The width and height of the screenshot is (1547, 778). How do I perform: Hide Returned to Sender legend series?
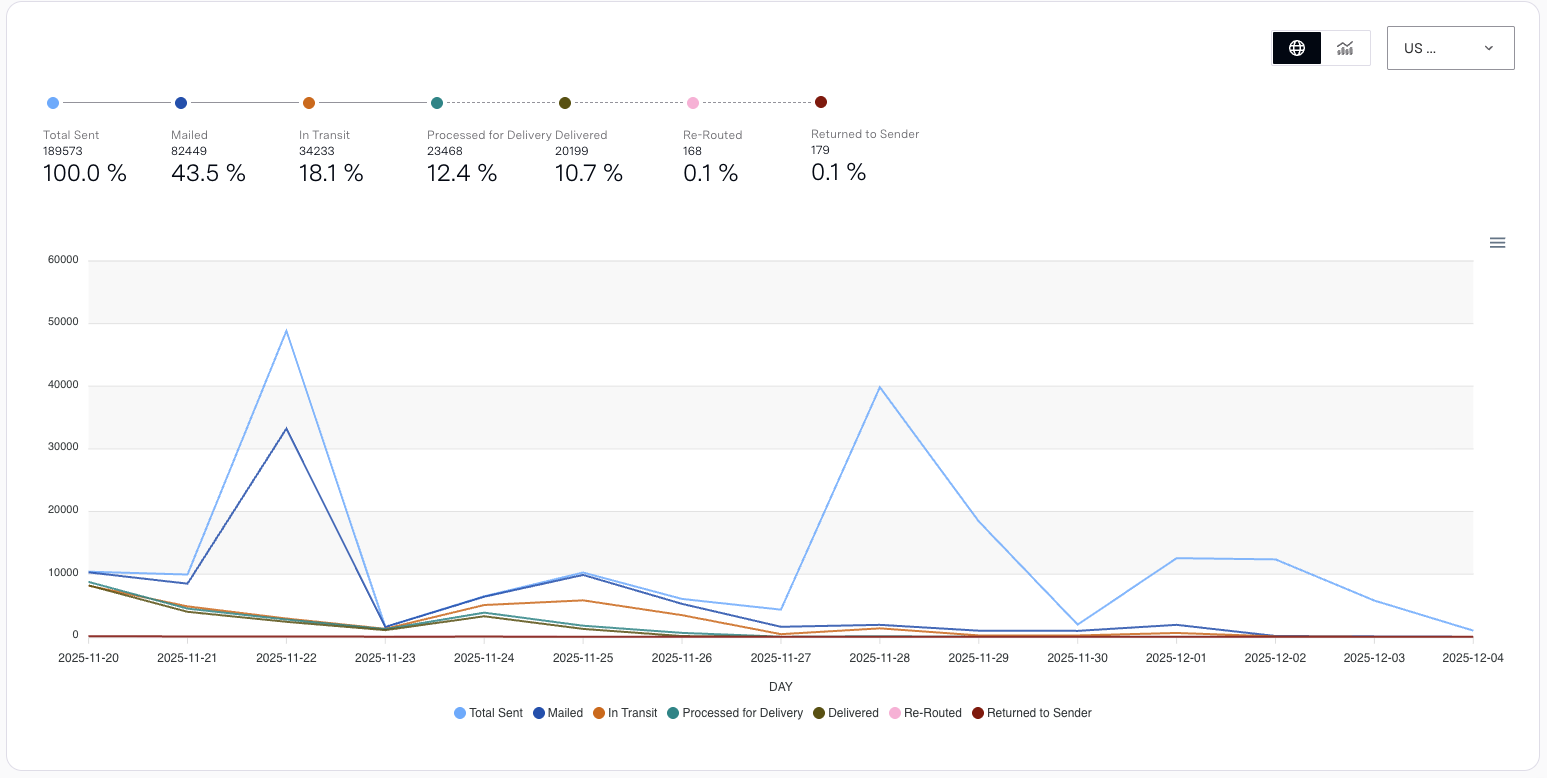(1031, 713)
